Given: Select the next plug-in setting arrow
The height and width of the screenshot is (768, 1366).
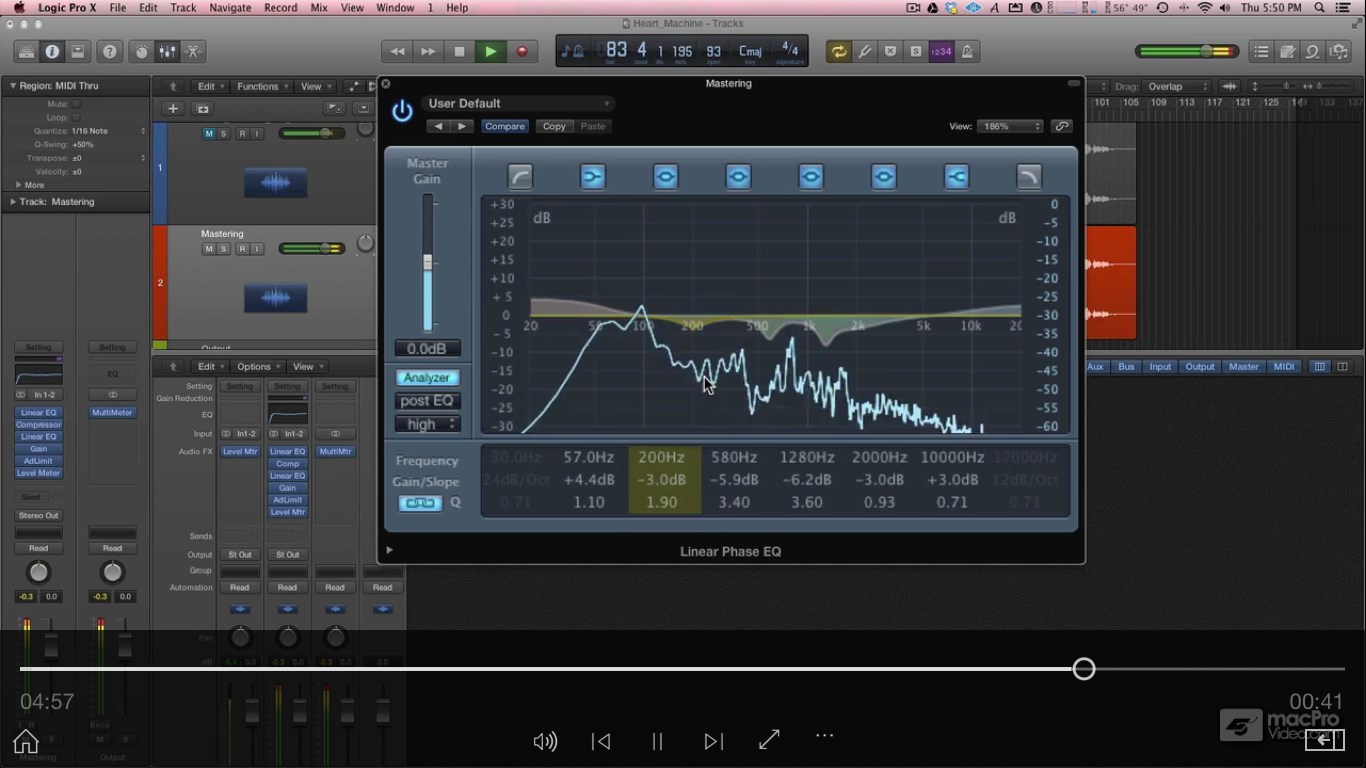Looking at the screenshot, I should [x=461, y=126].
